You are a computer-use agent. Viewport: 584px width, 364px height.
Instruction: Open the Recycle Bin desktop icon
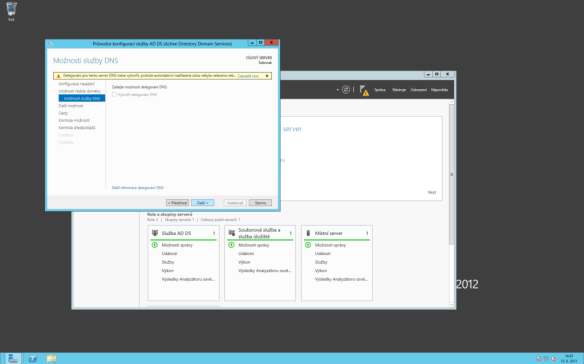tap(11, 11)
